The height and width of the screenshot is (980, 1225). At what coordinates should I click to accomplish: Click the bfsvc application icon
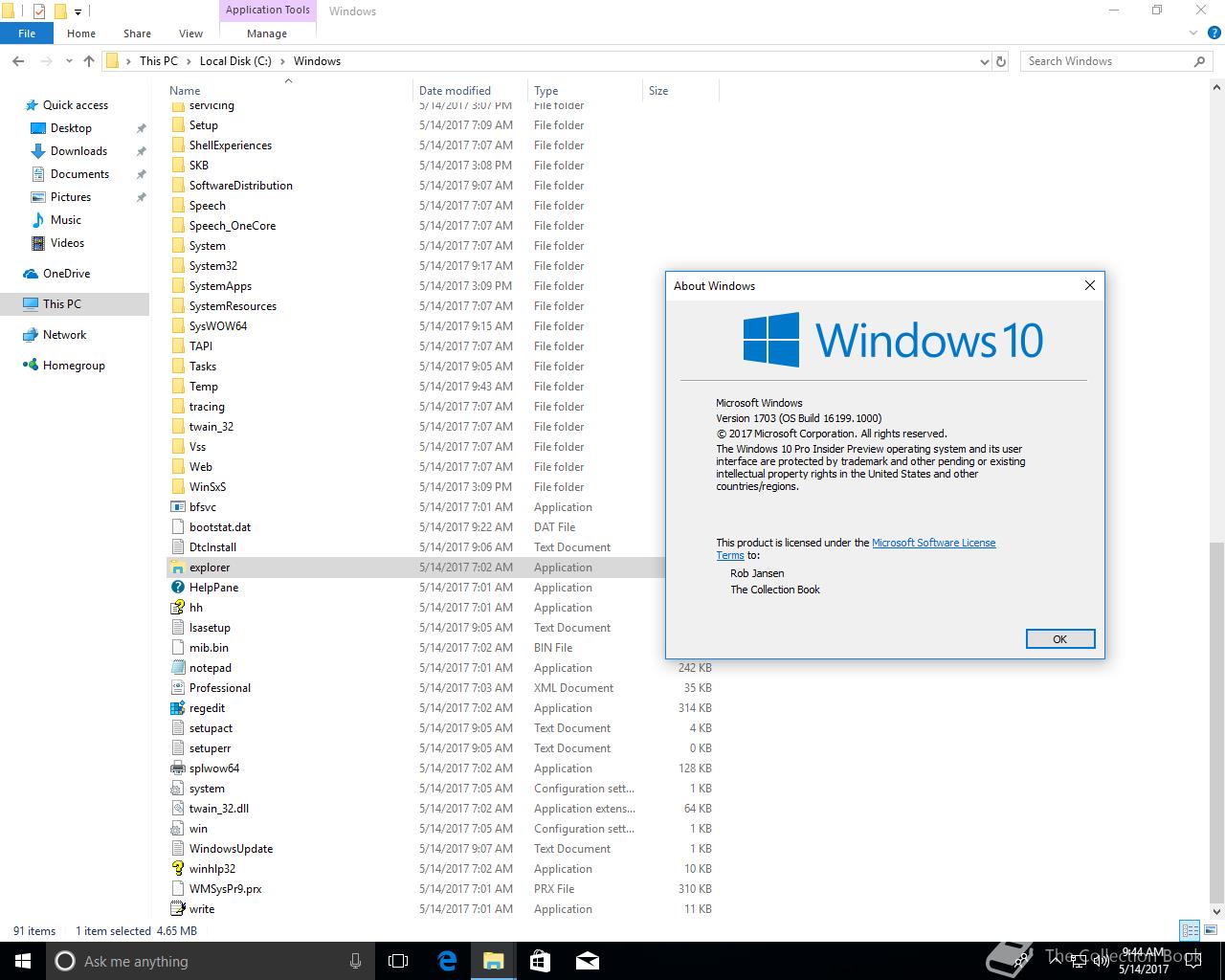(x=177, y=507)
